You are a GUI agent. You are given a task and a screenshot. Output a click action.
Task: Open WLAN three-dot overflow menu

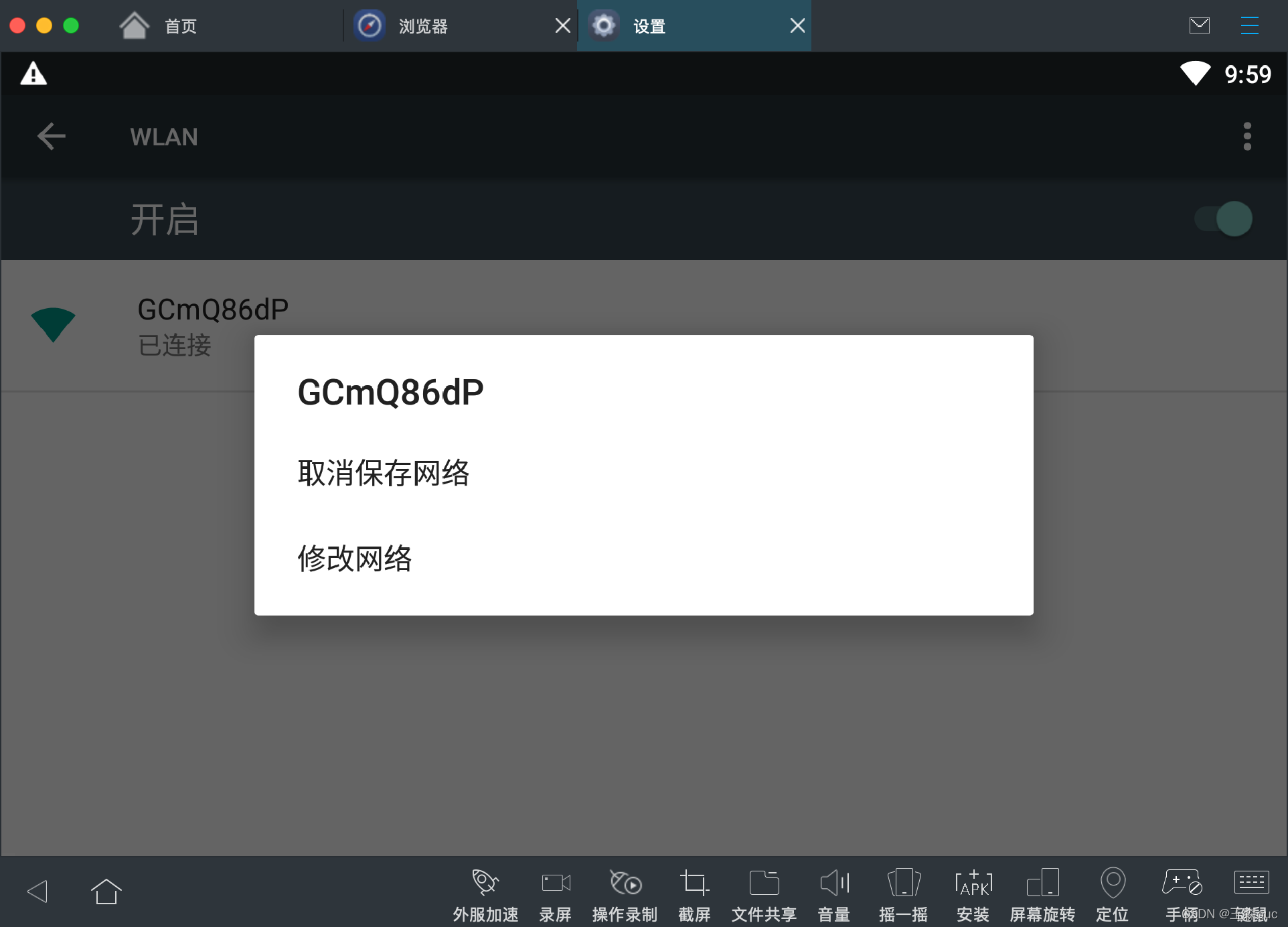point(1246,137)
